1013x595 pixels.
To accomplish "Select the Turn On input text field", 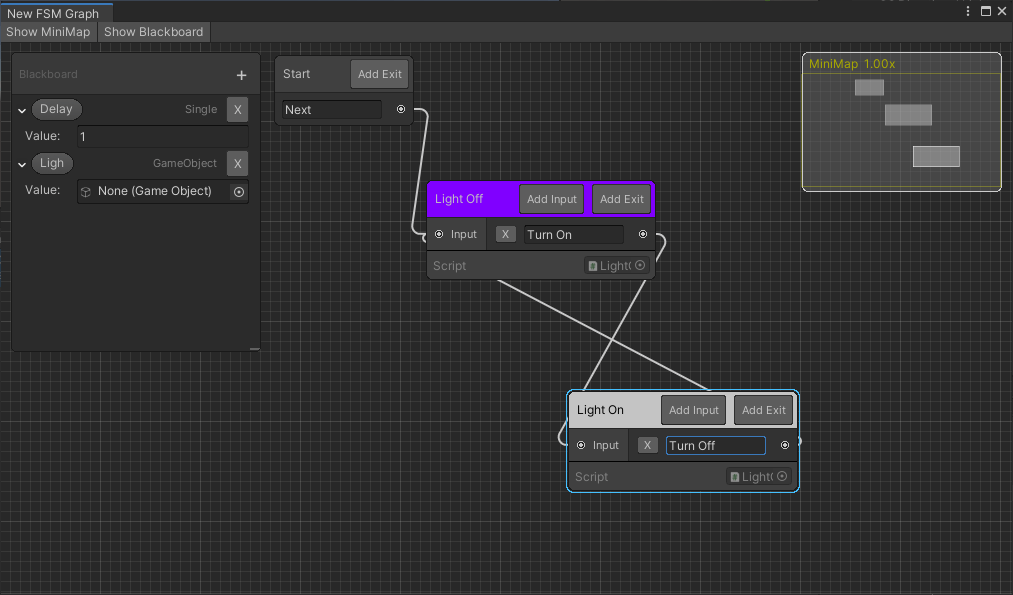I will (x=572, y=234).
